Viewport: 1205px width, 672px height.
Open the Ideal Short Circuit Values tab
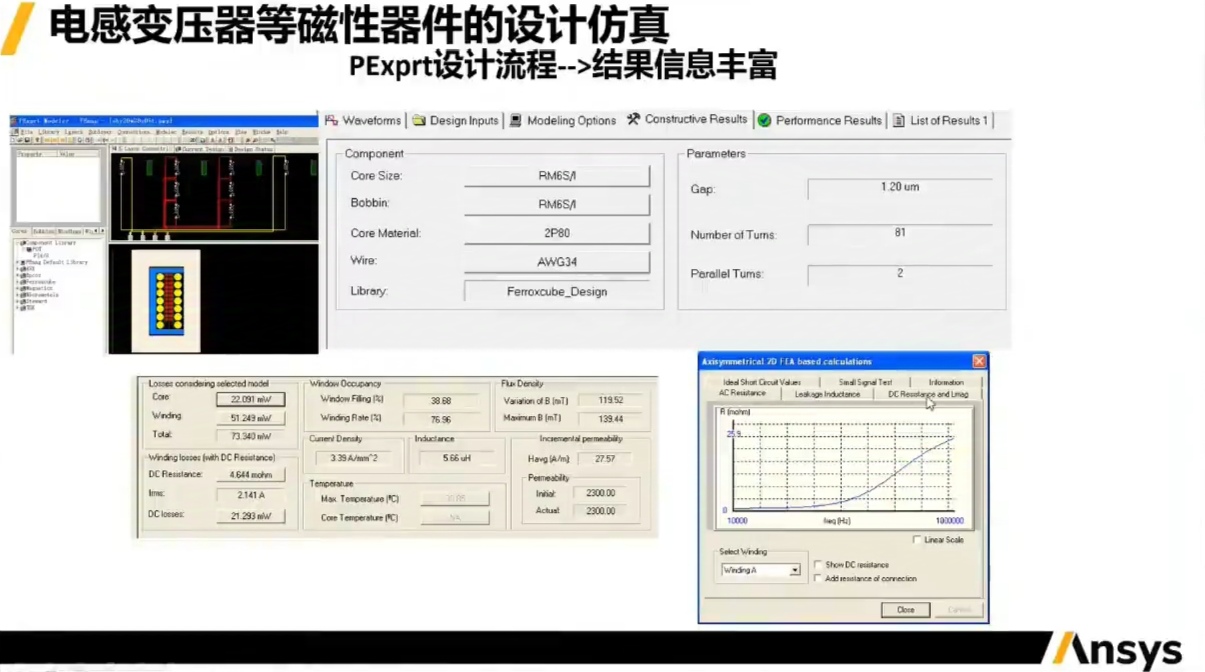tap(762, 382)
